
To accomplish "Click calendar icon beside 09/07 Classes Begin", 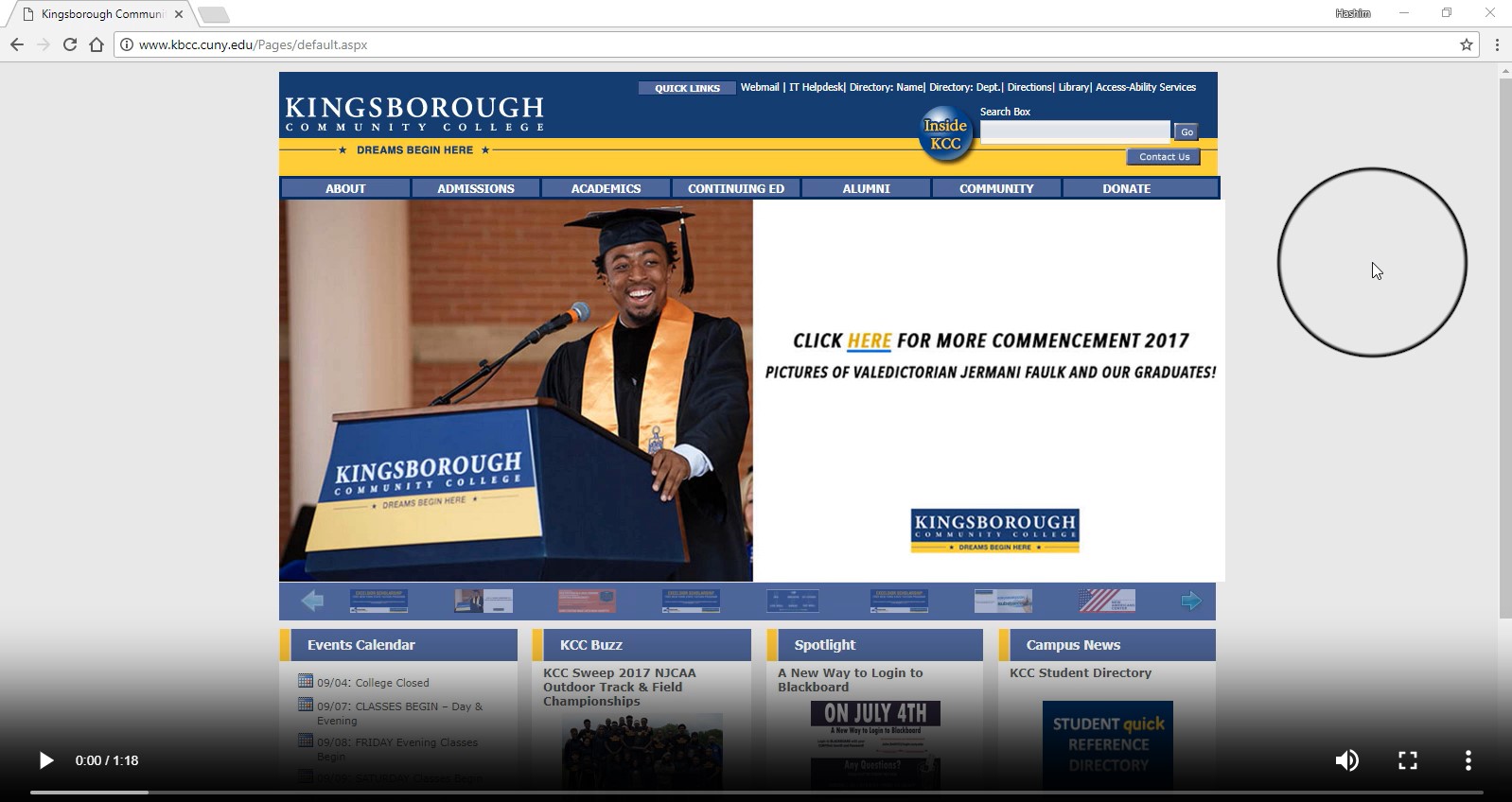I will pyautogui.click(x=305, y=704).
